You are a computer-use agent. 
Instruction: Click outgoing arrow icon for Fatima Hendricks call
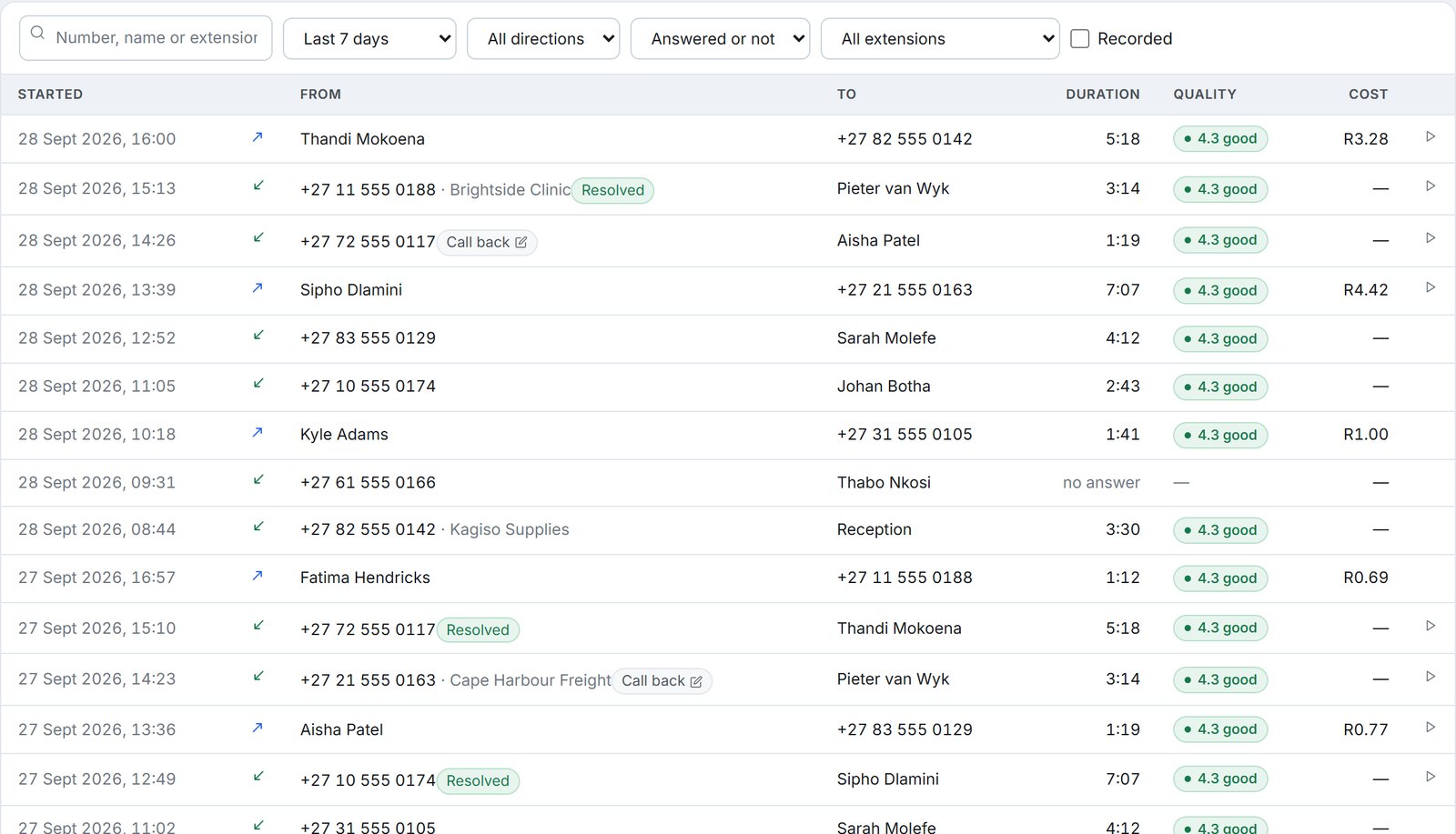pyautogui.click(x=258, y=576)
